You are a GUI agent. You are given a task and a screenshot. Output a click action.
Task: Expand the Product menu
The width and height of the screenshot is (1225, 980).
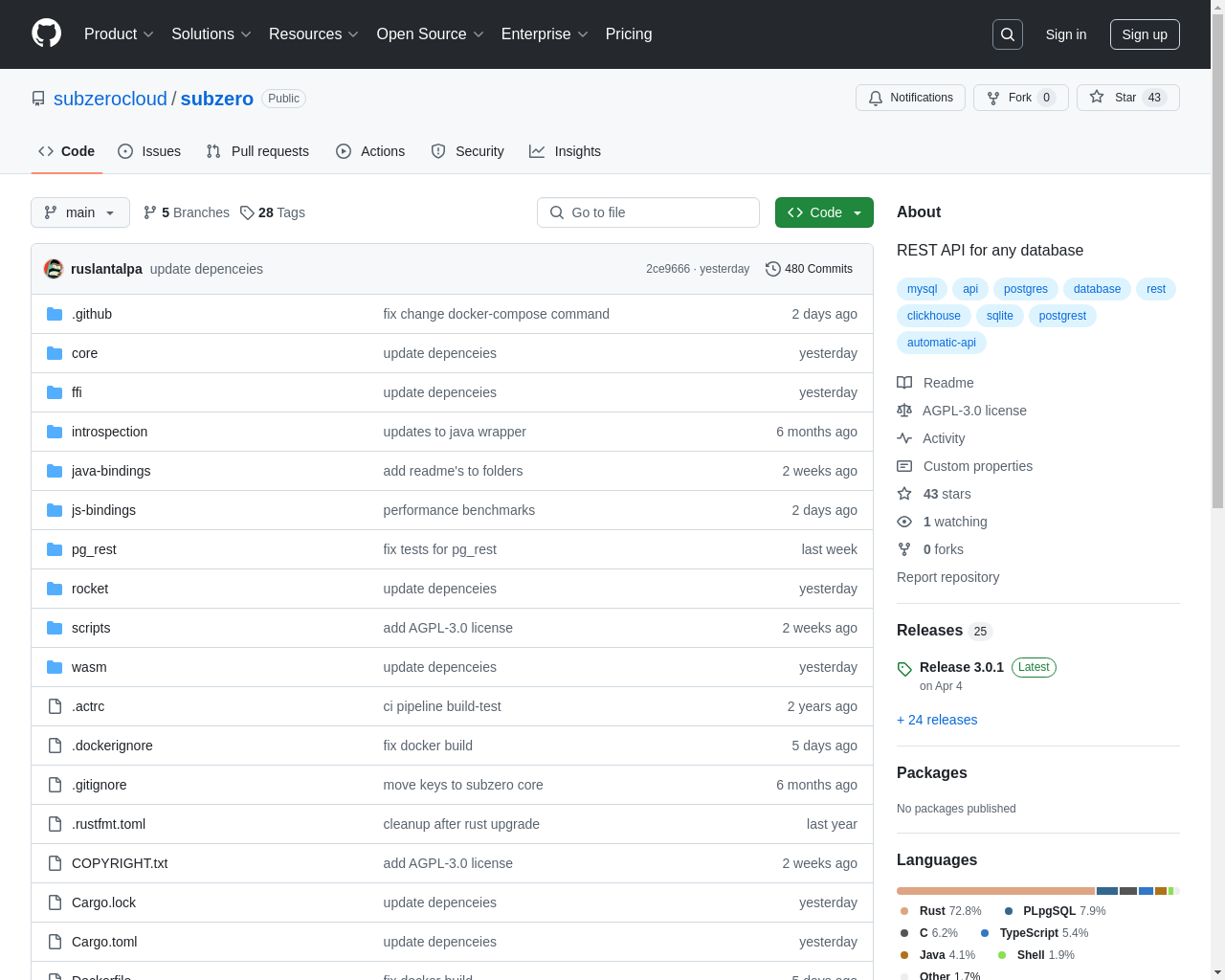coord(119,34)
